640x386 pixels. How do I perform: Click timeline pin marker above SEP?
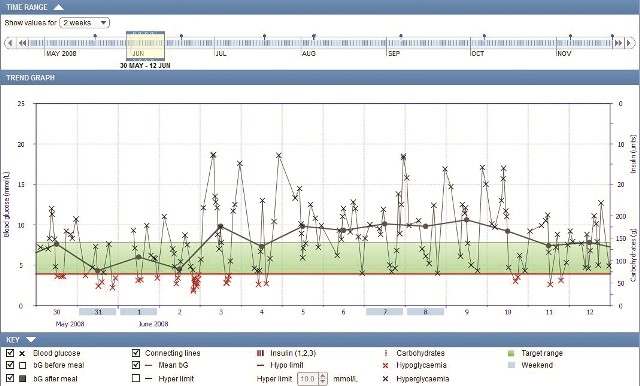point(401,37)
